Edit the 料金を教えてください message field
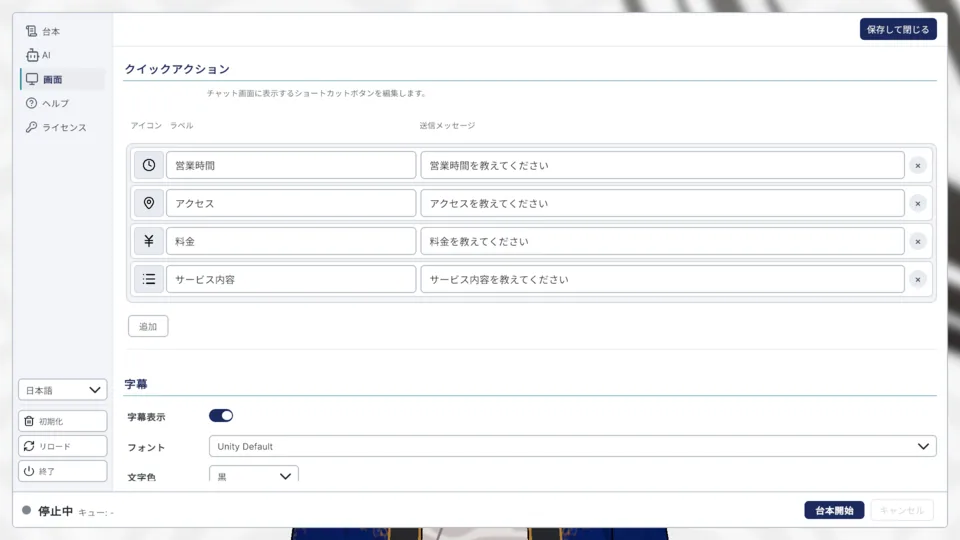Image resolution: width=960 pixels, height=540 pixels. 662,241
